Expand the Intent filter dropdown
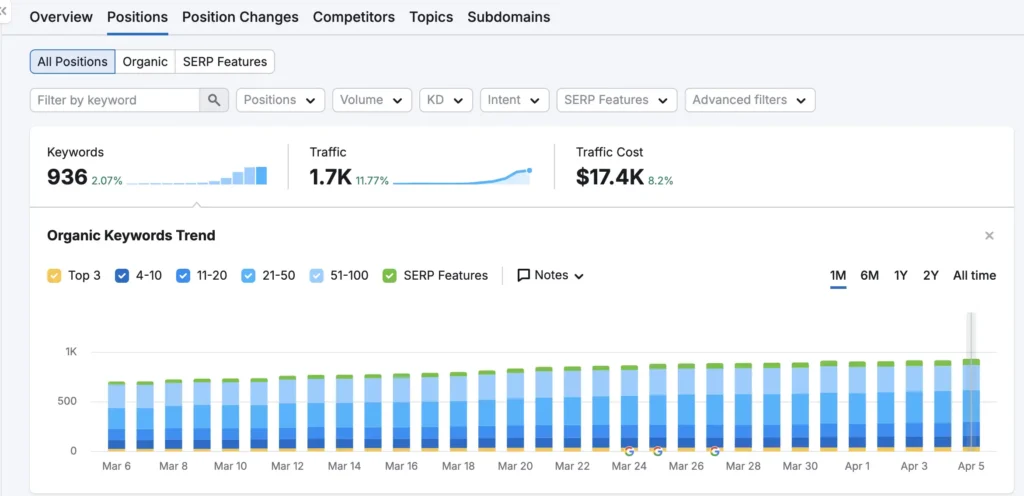The height and width of the screenshot is (496, 1024). pyautogui.click(x=515, y=100)
